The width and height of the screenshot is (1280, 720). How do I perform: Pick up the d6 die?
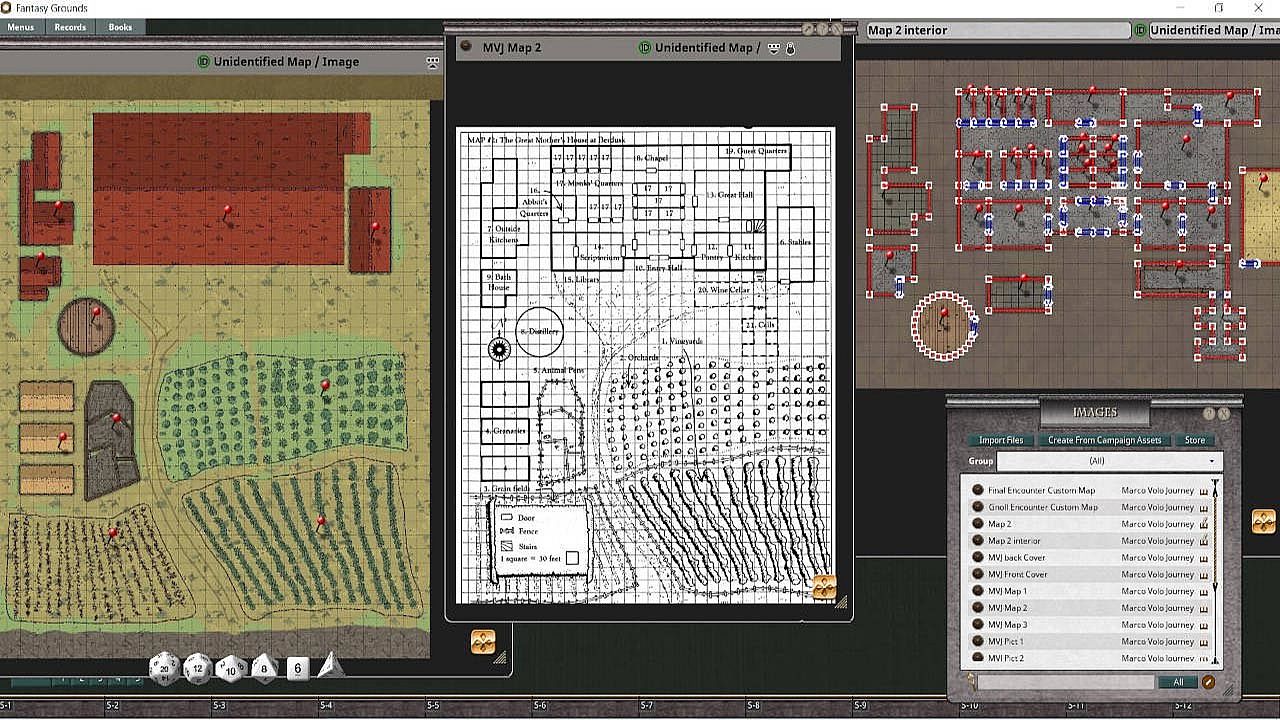[297, 668]
